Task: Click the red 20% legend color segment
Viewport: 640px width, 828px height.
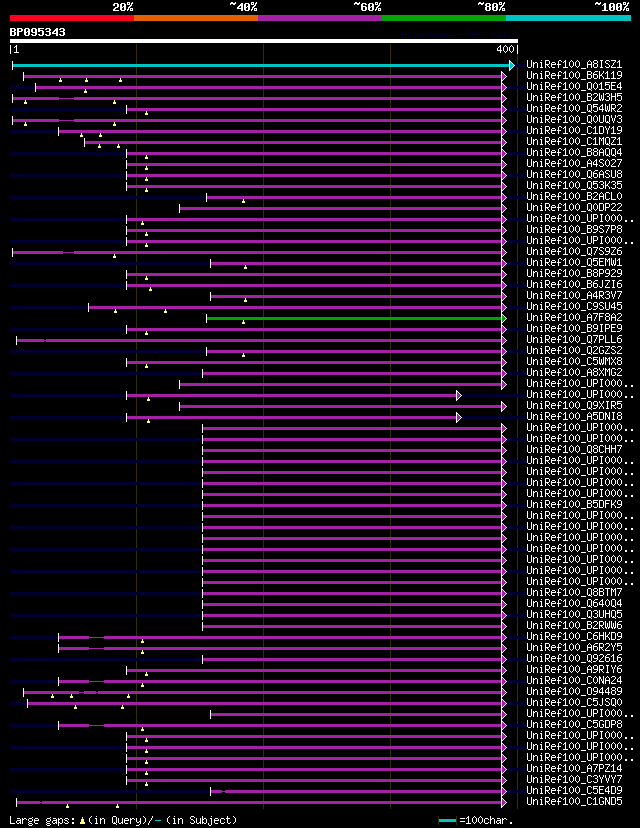Action: [x=72, y=18]
